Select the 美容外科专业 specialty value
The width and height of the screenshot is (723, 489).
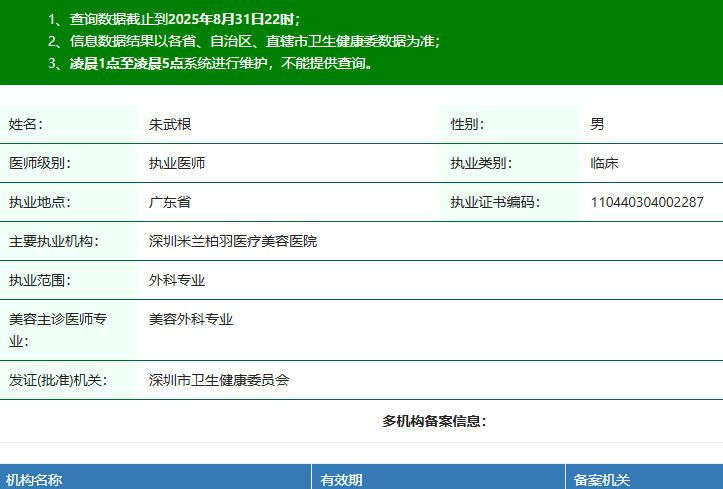(x=191, y=319)
